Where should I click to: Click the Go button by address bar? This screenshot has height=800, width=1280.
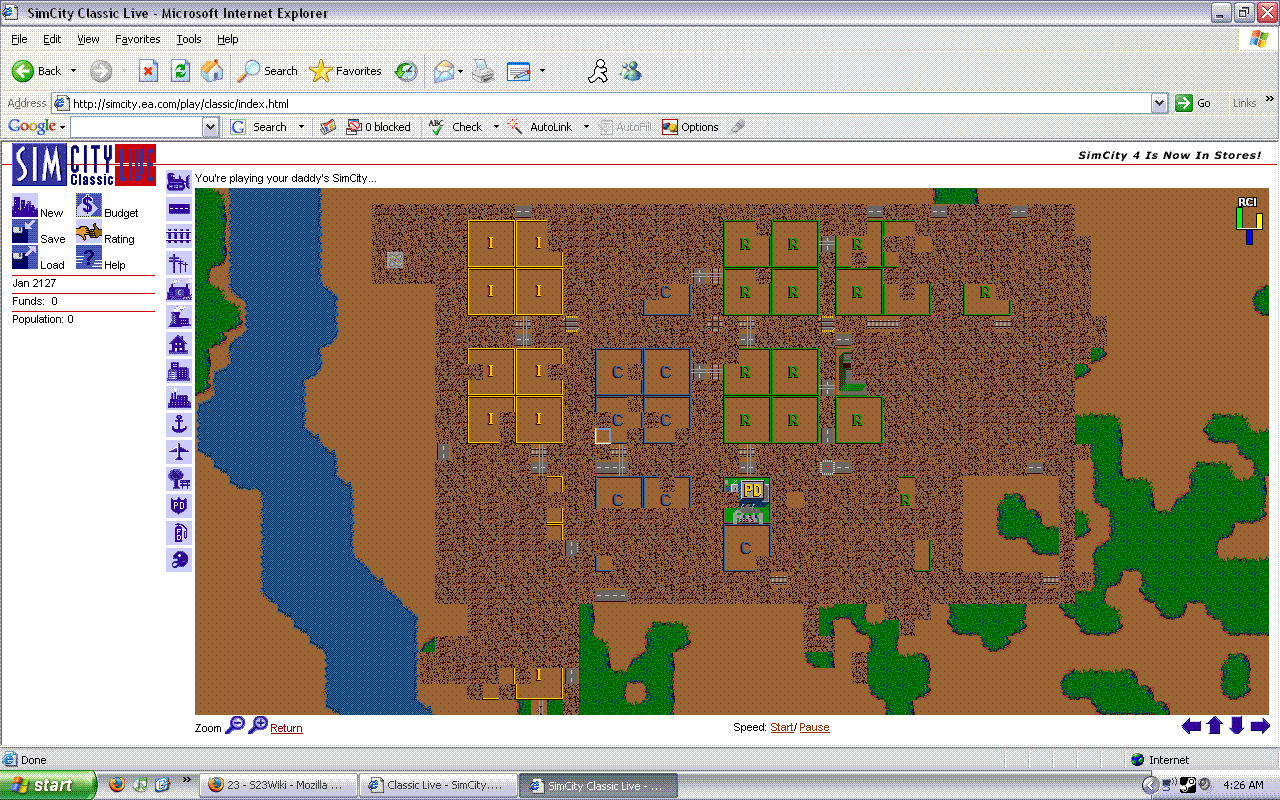[x=1194, y=103]
